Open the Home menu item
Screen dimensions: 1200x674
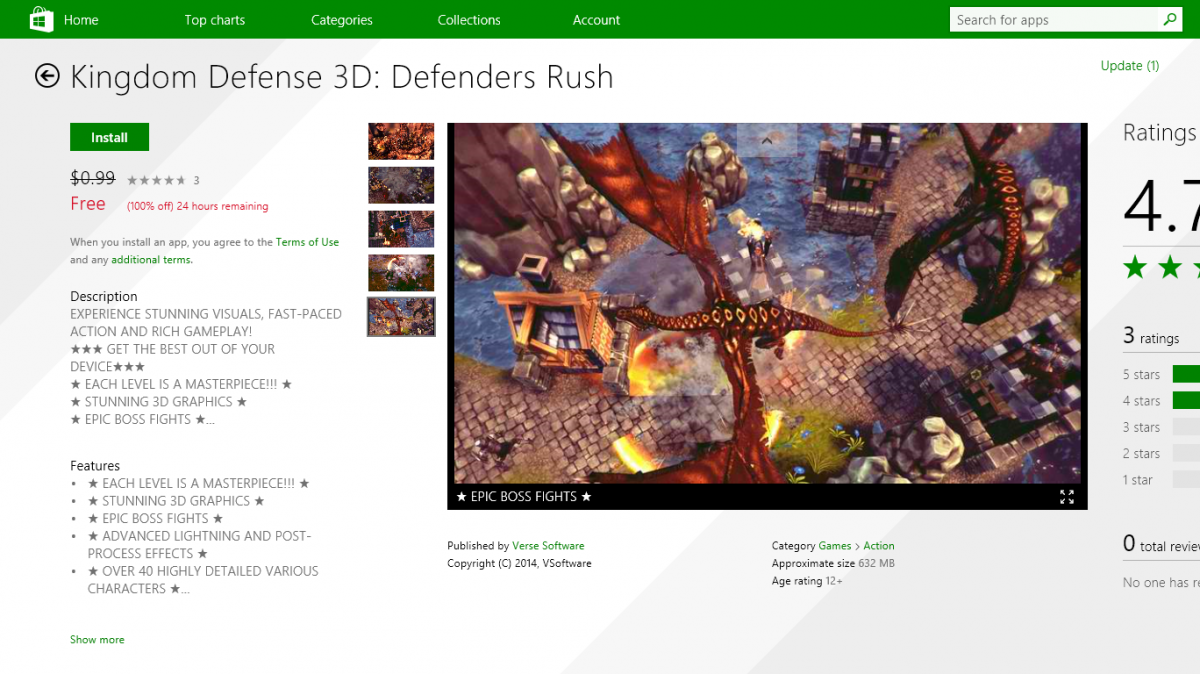[81, 20]
